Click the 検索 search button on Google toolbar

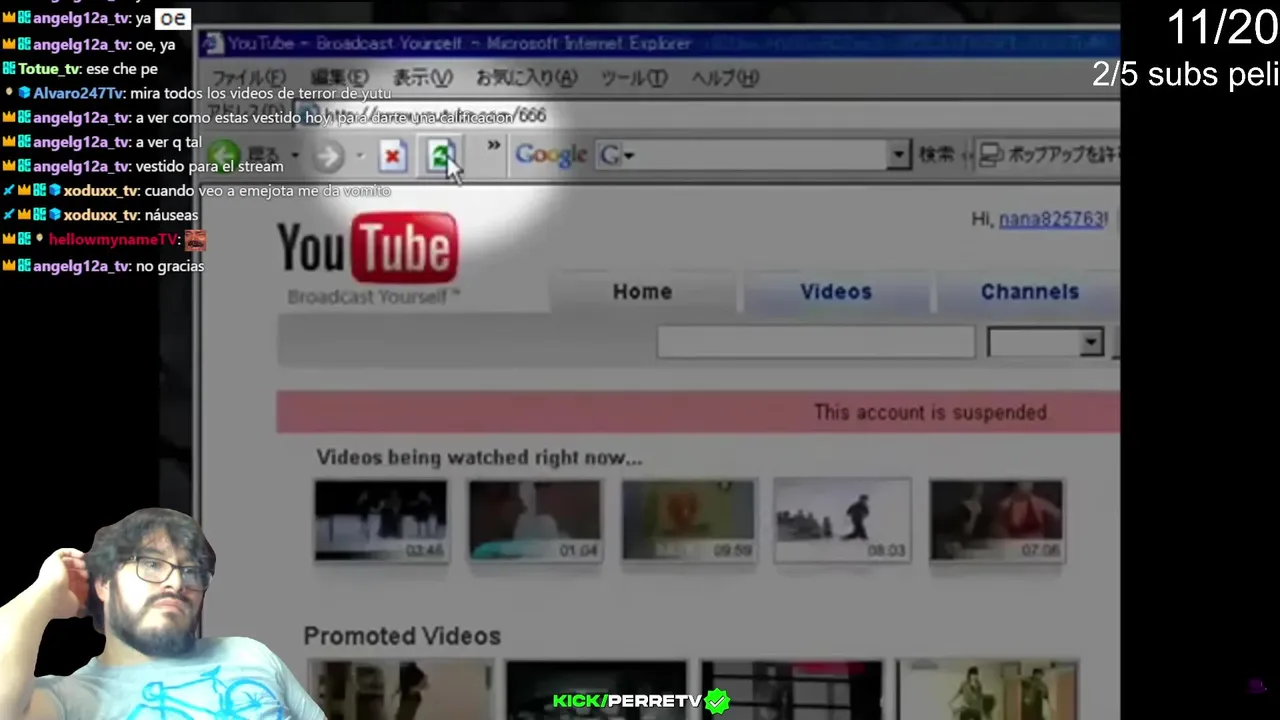tap(937, 155)
